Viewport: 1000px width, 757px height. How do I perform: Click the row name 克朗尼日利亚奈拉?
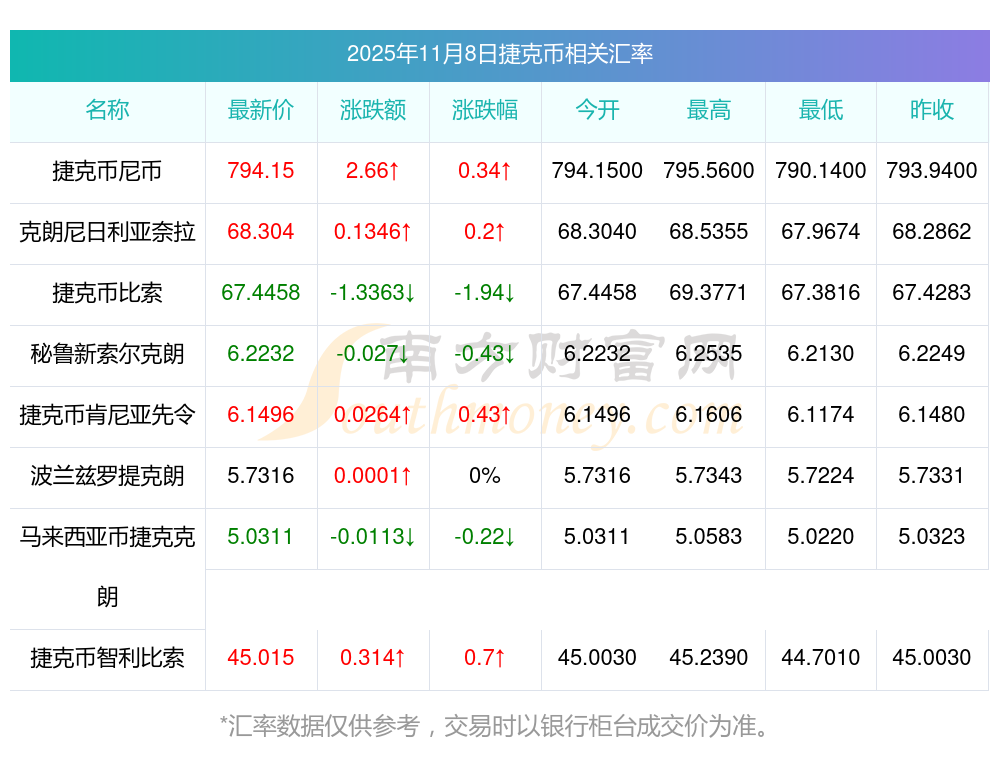click(x=107, y=232)
